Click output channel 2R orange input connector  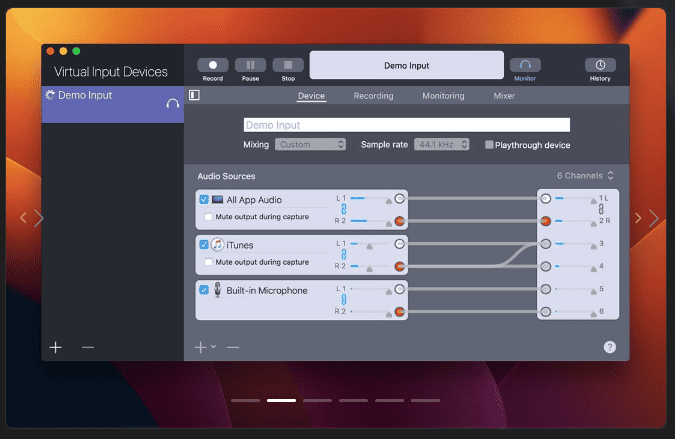click(545, 221)
